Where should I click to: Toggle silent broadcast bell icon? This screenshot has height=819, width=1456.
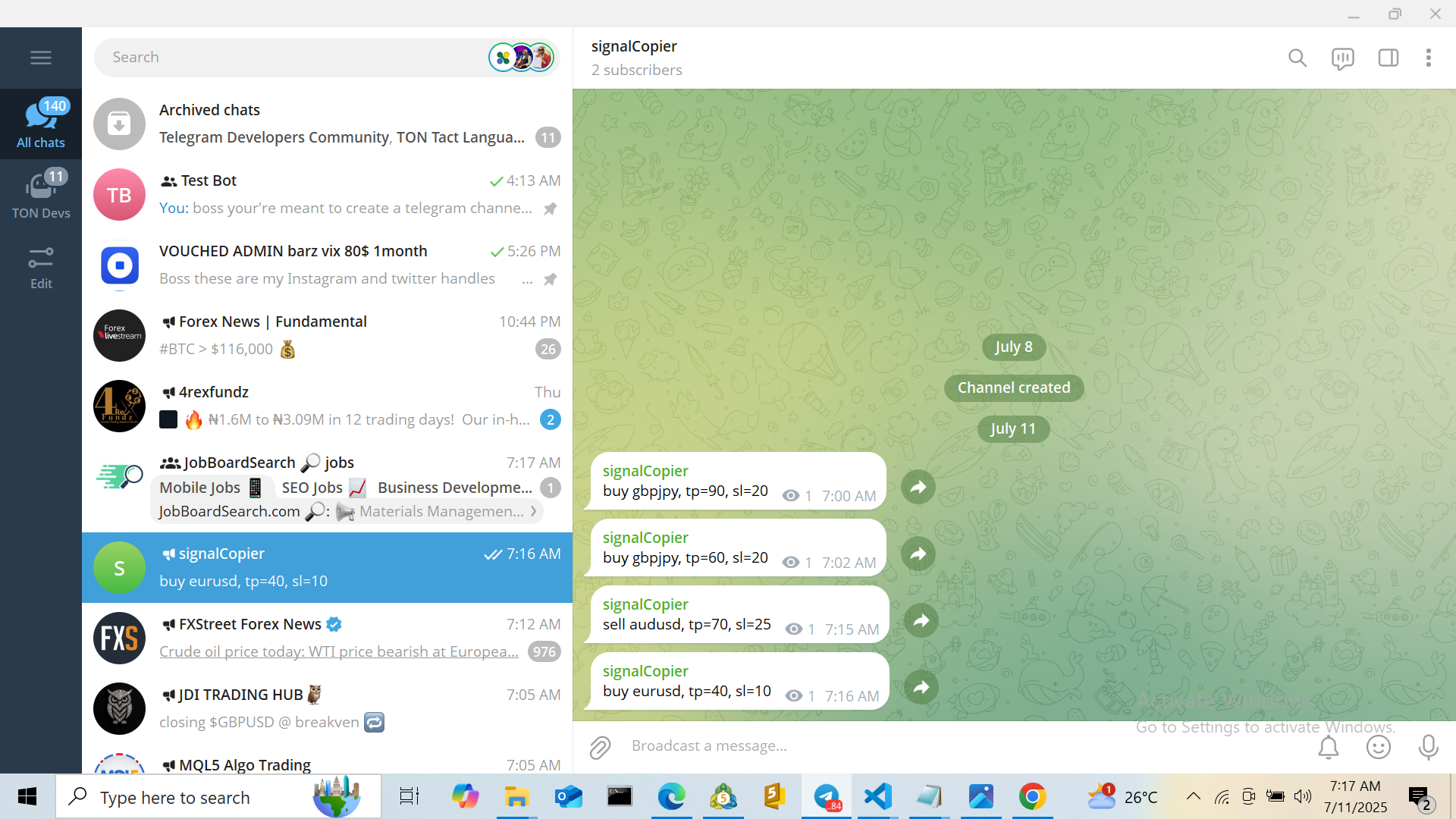click(1329, 747)
